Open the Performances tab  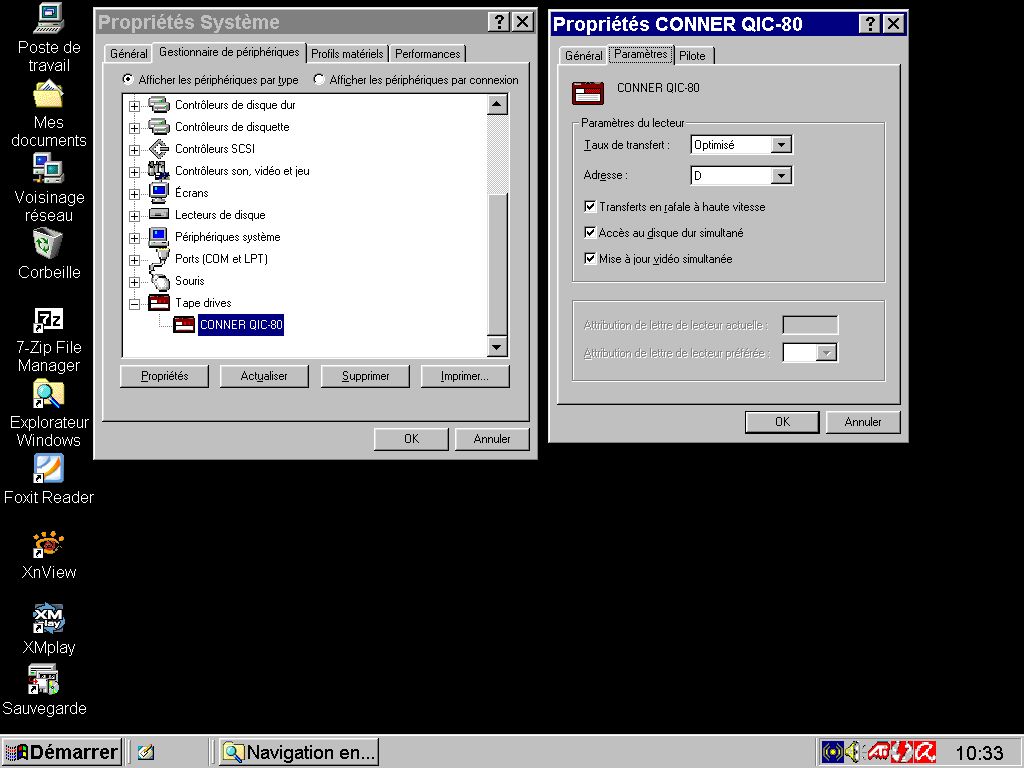click(x=428, y=54)
